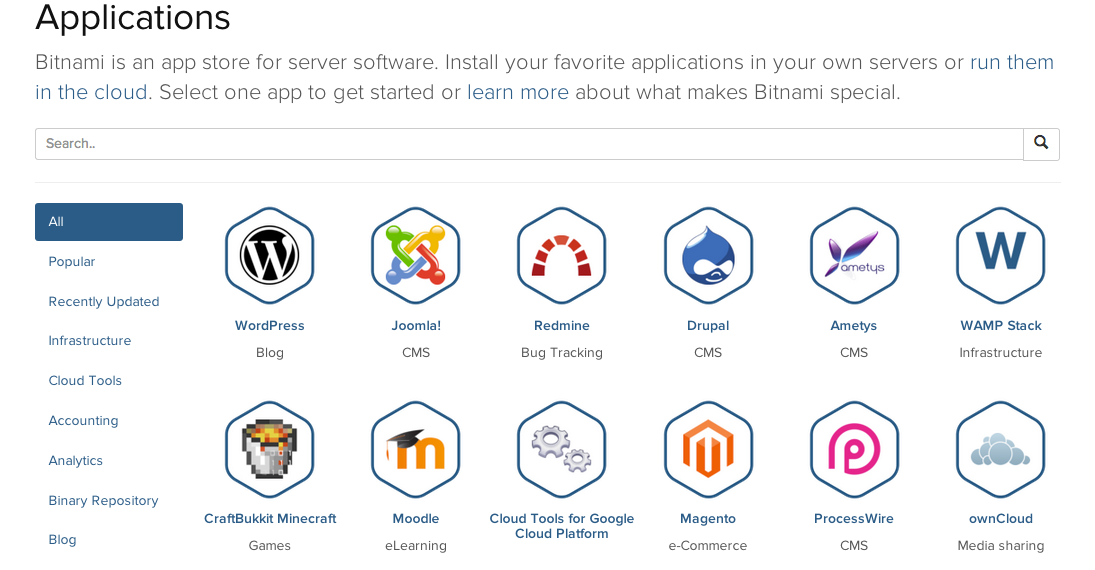Click inside the Search input field
The width and height of the screenshot is (1095, 570).
click(529, 144)
